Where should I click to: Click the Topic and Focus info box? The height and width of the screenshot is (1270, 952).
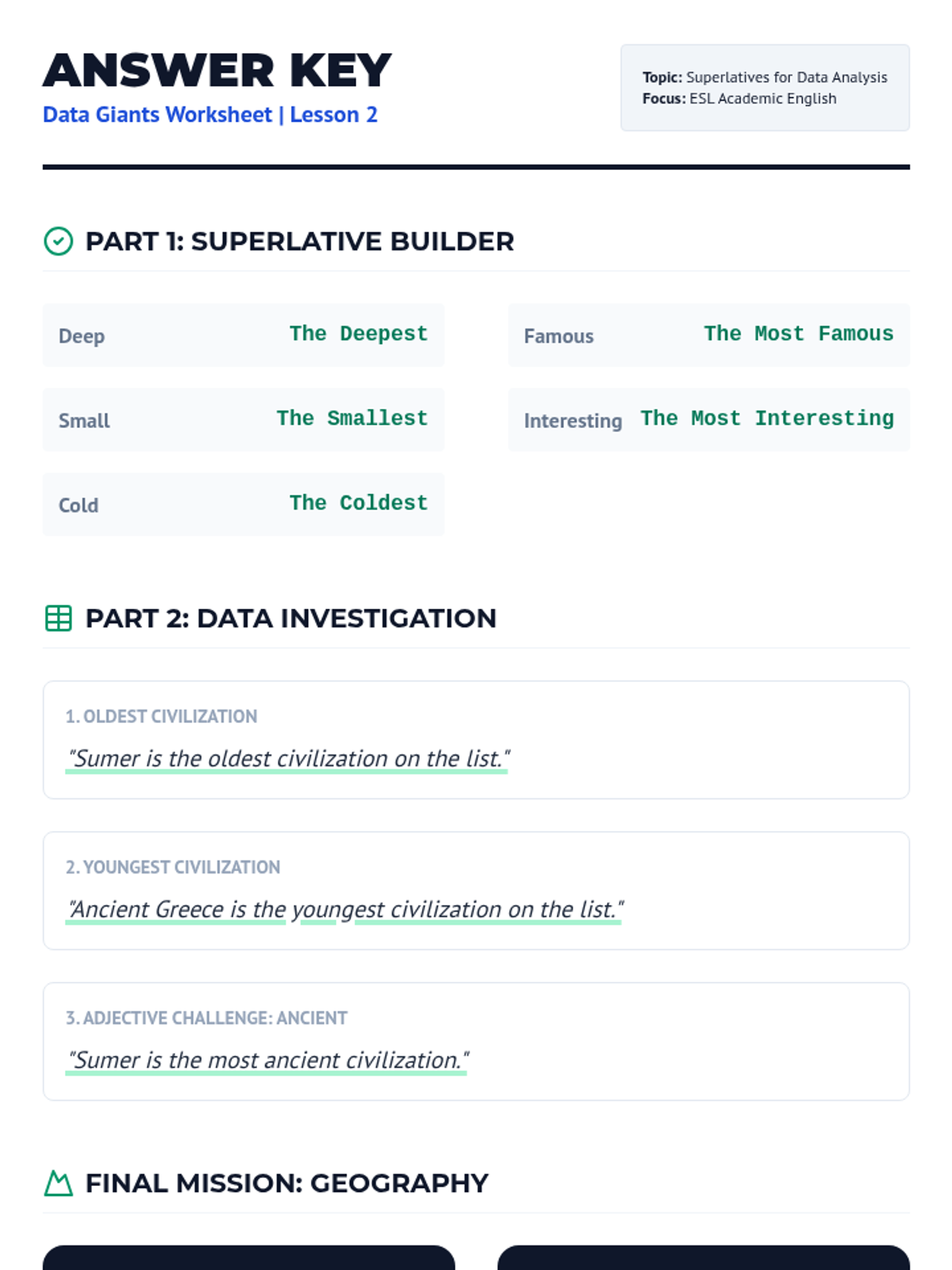coord(765,88)
